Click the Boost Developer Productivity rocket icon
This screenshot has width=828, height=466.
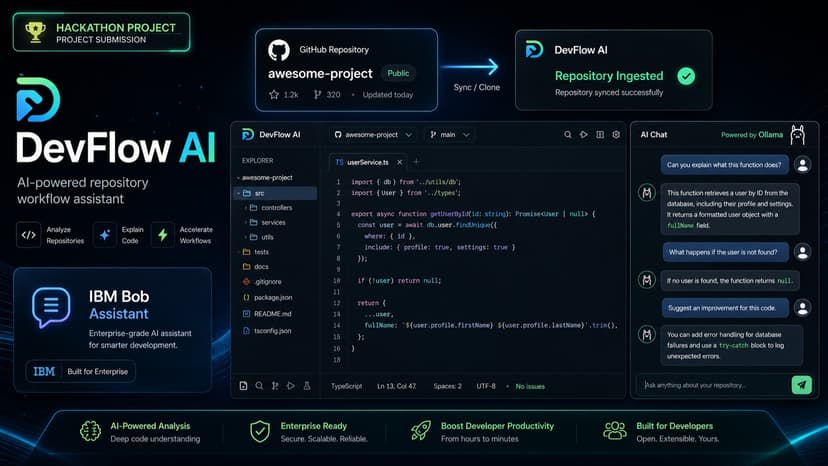click(x=421, y=431)
